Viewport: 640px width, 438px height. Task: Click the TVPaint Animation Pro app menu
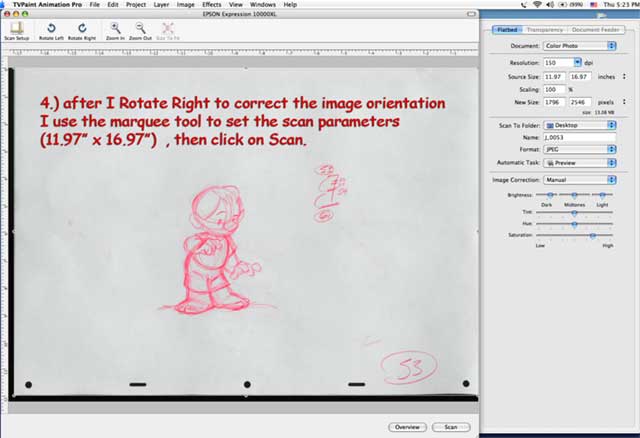tap(47, 4)
